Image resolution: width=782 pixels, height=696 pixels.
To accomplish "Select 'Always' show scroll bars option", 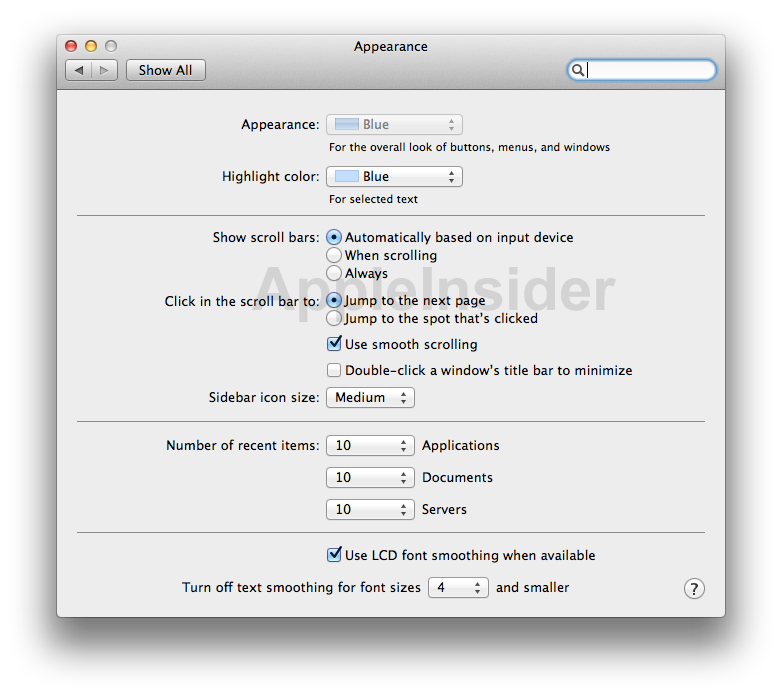I will [334, 273].
